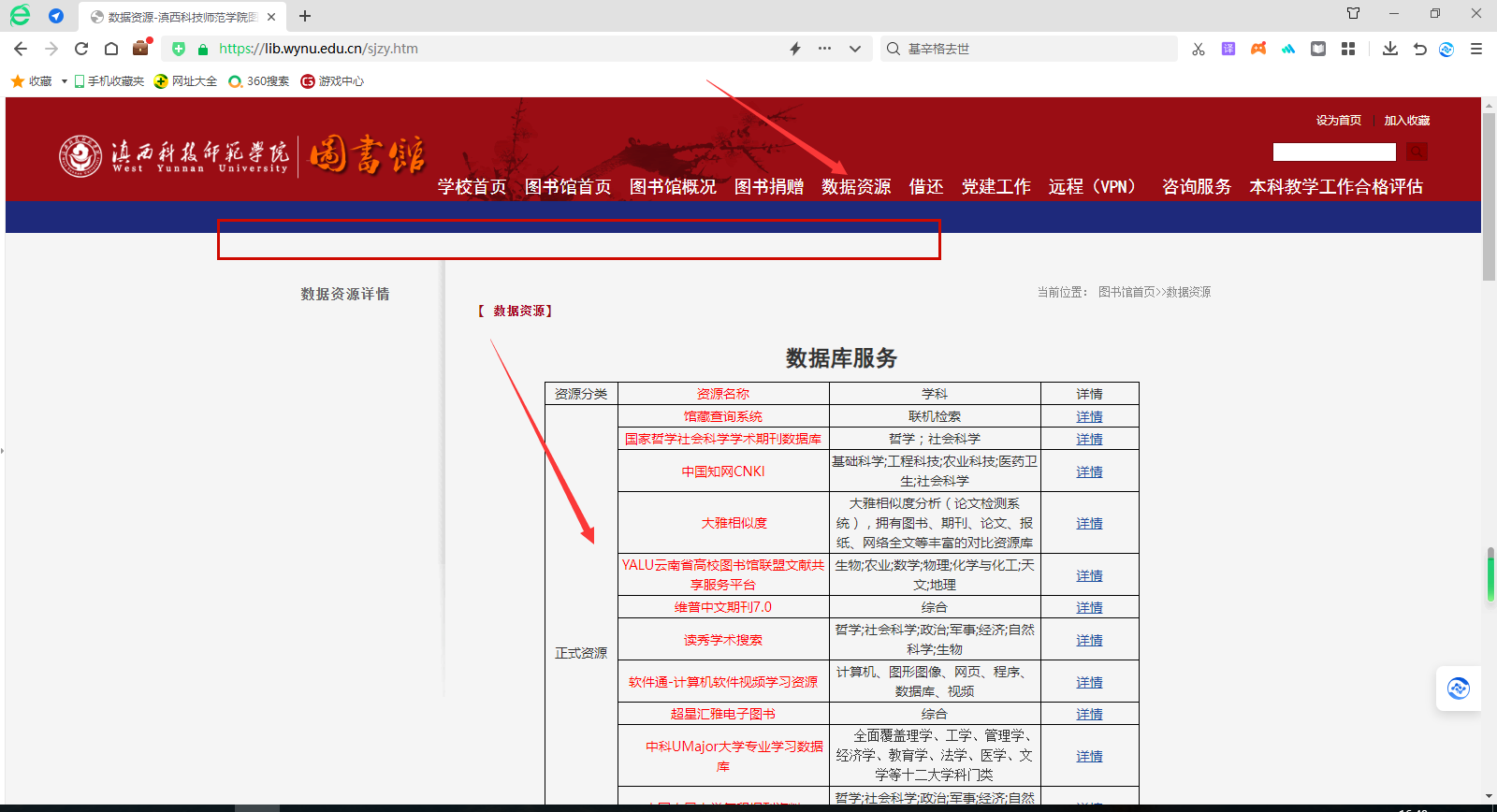
Task: Expand the address bar dropdown chevron
Action: (855, 49)
